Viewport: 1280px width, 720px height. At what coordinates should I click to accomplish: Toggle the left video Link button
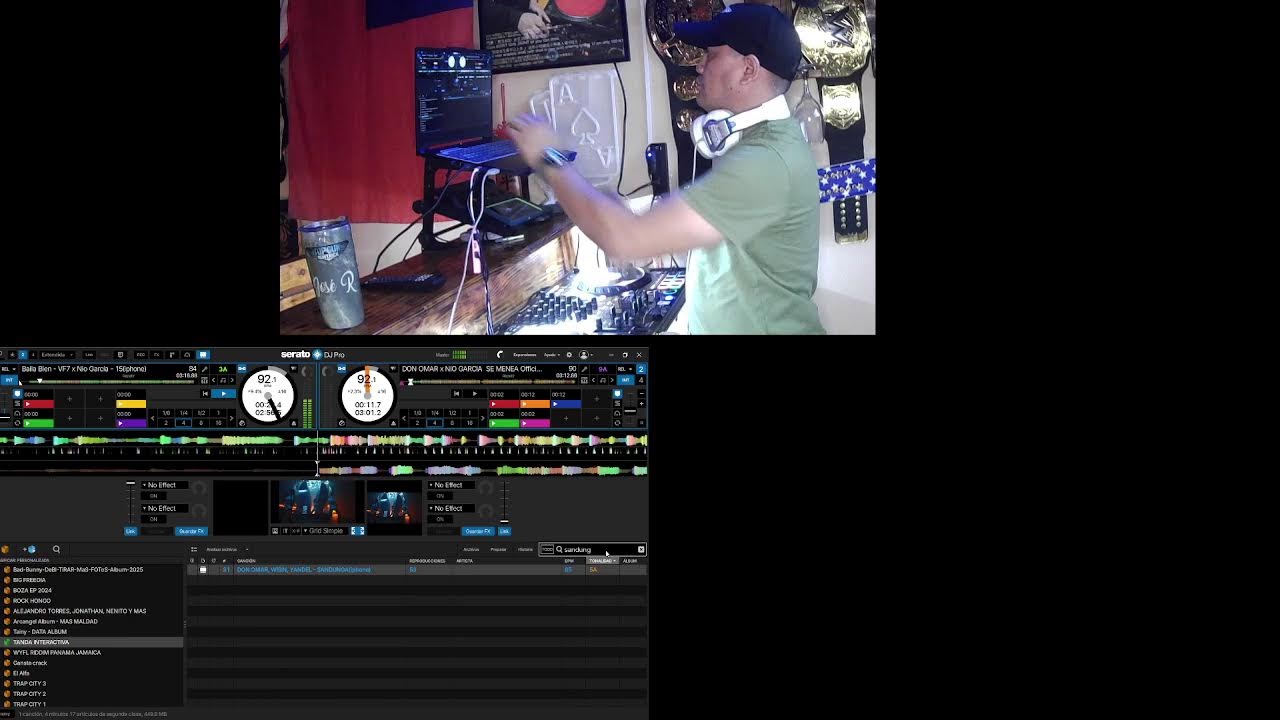[x=130, y=531]
